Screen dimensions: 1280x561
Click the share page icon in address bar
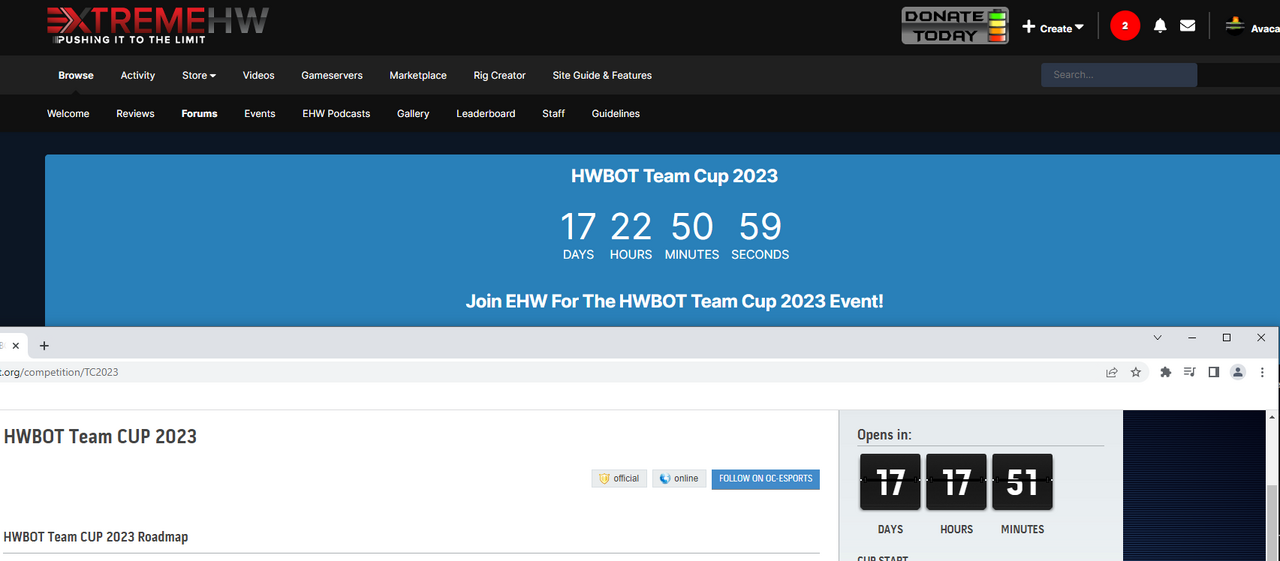1111,372
